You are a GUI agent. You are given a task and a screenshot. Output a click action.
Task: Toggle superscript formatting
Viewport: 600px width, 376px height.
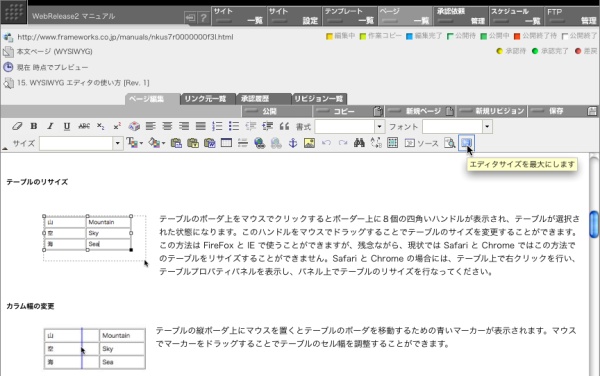[117, 126]
